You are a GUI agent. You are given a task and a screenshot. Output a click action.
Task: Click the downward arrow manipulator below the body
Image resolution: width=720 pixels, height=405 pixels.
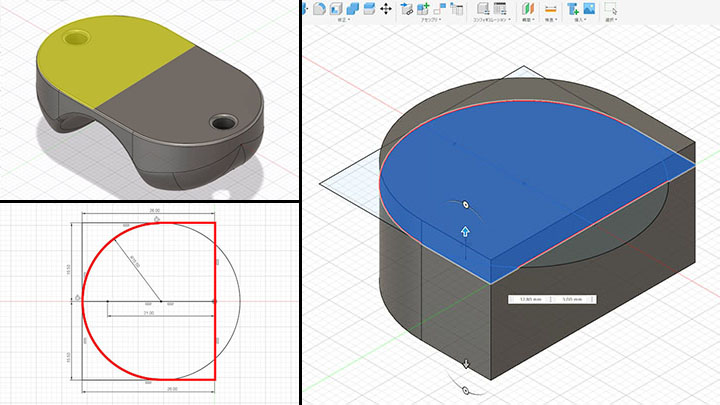pyautogui.click(x=465, y=363)
